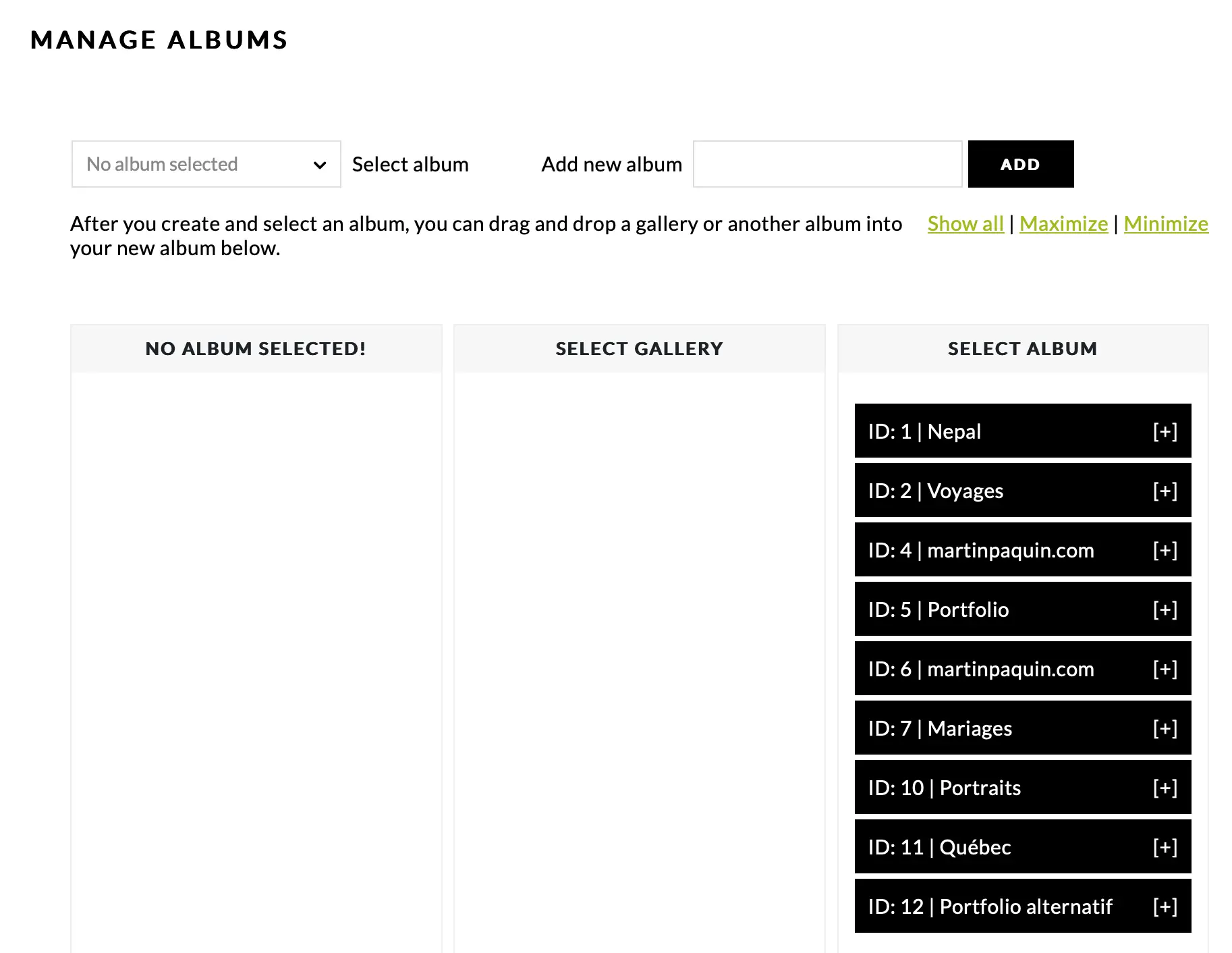Expand ID 4 martinpaquin.com album [+]
The height and width of the screenshot is (953, 1232).
click(x=1165, y=550)
